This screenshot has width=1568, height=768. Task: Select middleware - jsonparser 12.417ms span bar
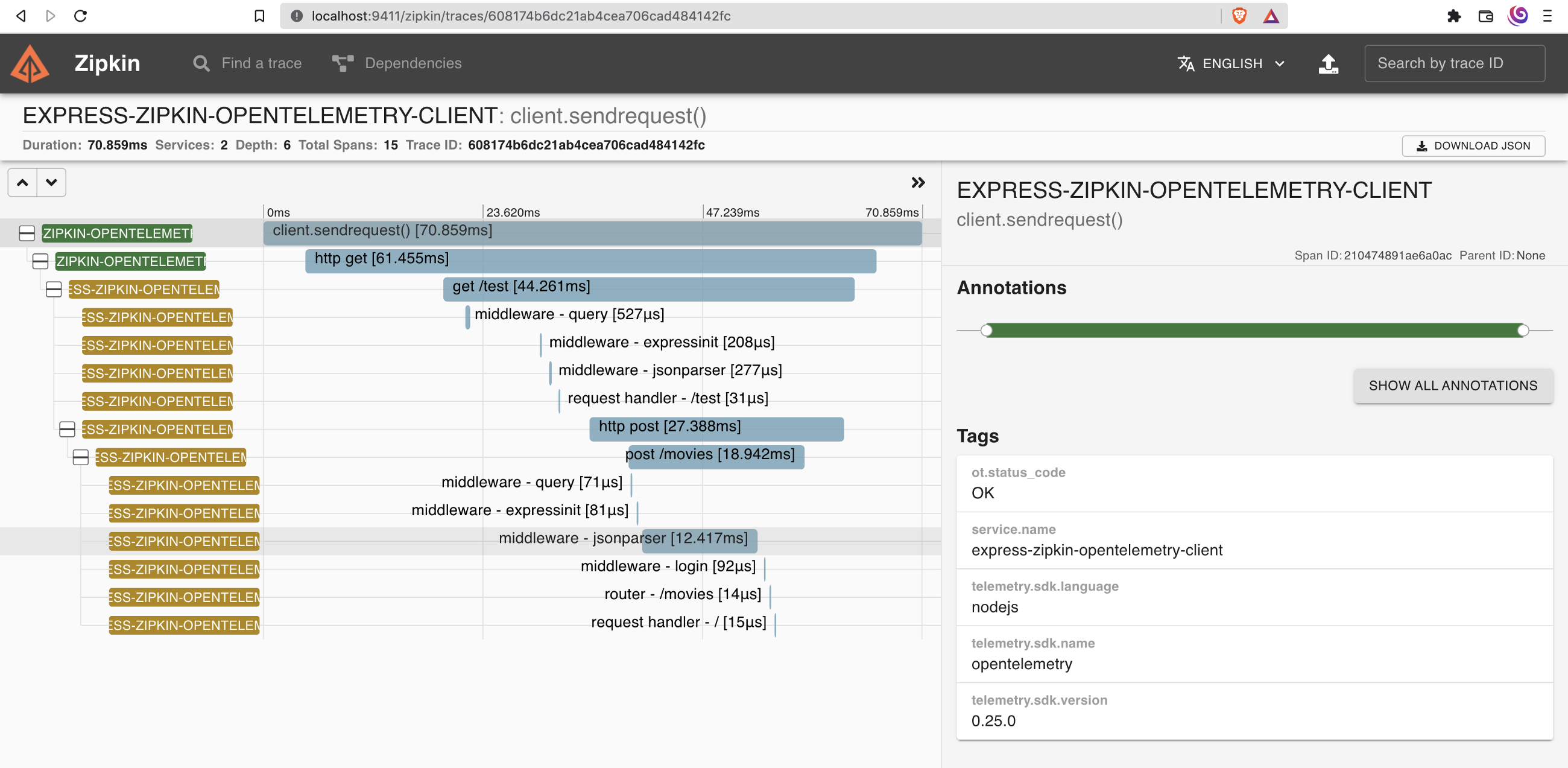[x=700, y=541]
